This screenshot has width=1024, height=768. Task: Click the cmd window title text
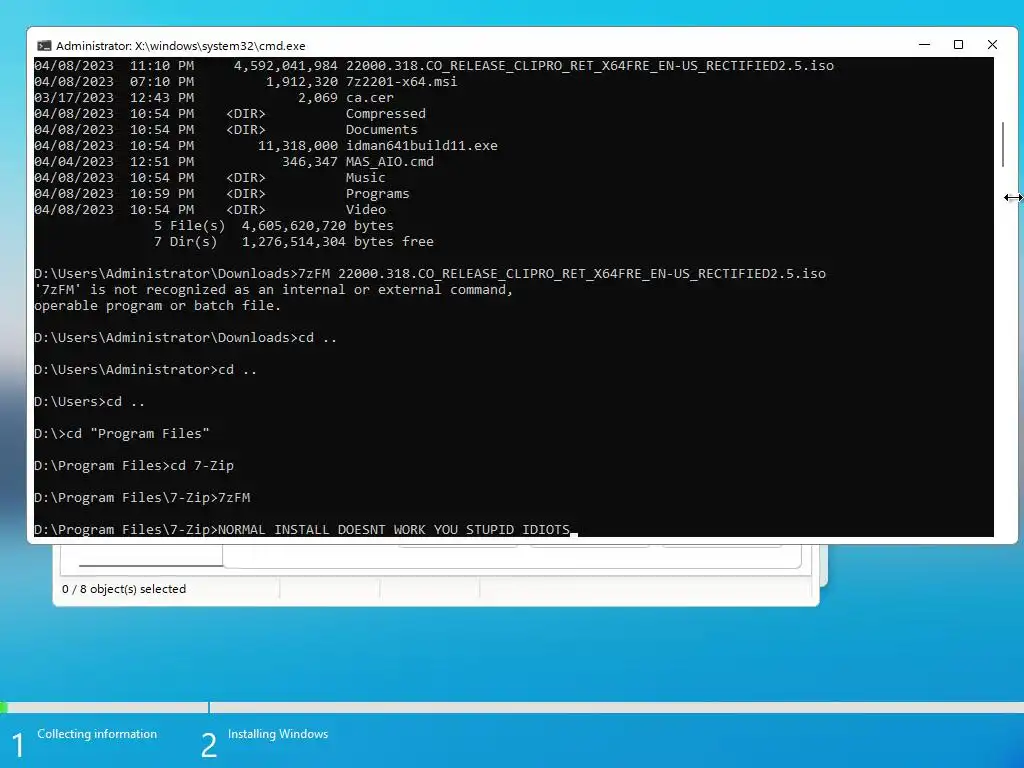(x=180, y=46)
